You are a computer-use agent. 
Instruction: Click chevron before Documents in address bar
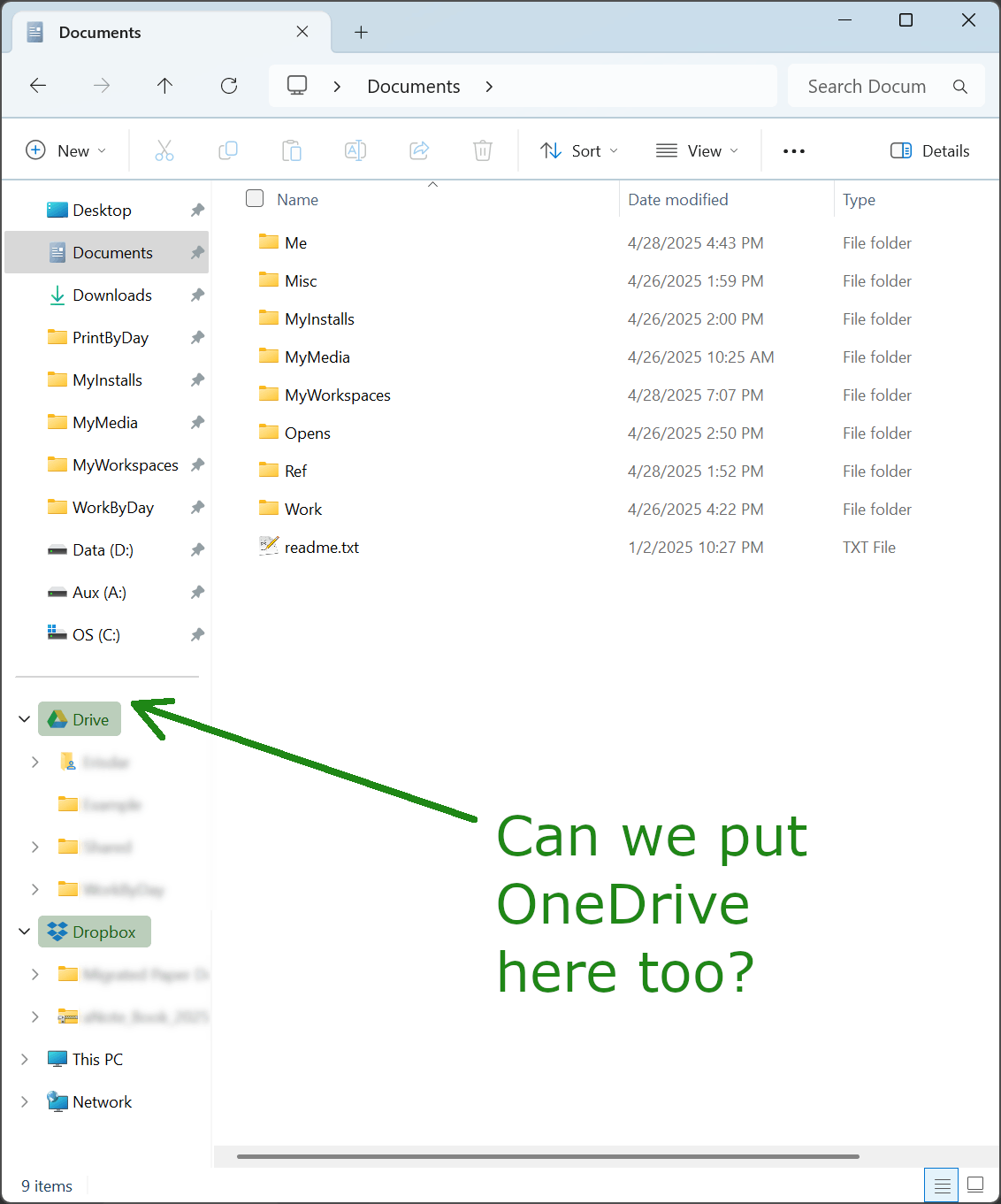(x=337, y=87)
